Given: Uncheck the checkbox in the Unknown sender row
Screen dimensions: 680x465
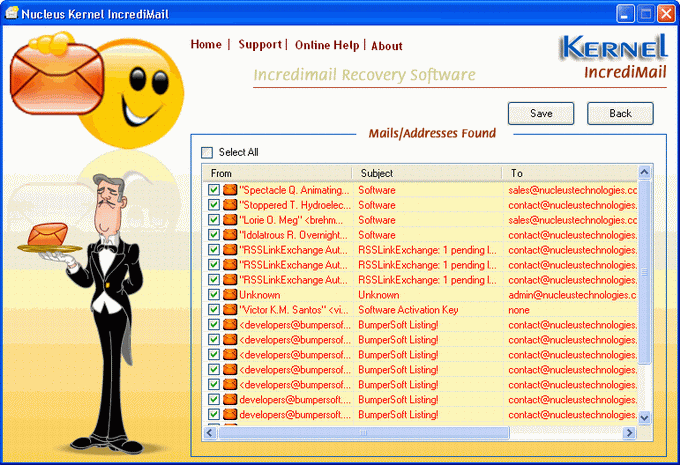Looking at the screenshot, I should (213, 295).
